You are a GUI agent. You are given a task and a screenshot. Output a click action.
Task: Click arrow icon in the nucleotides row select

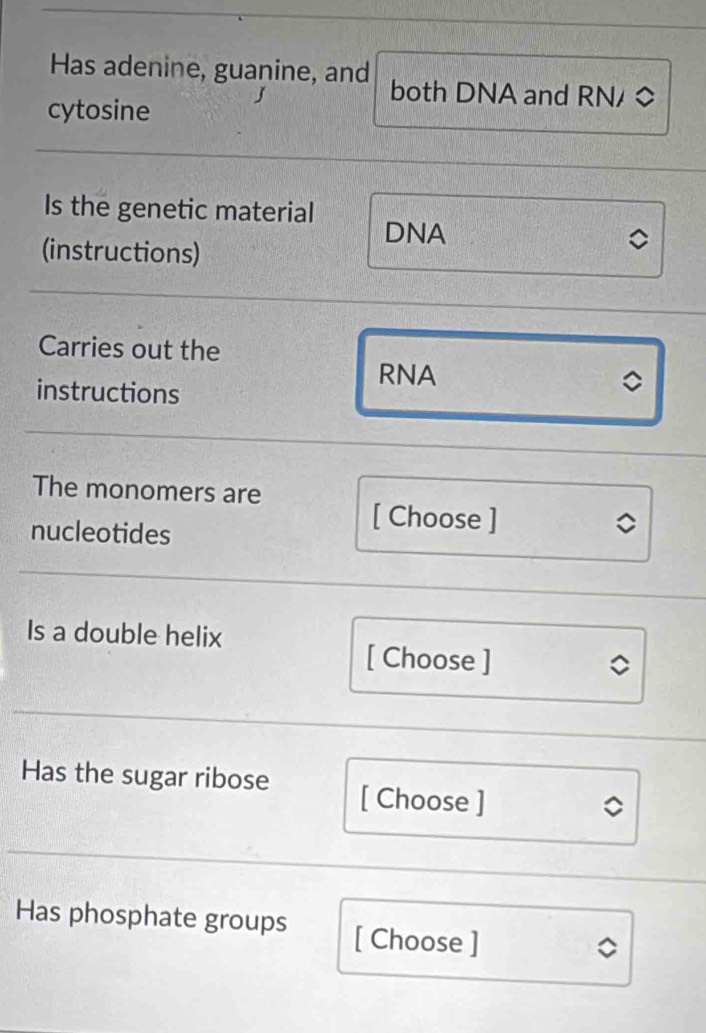coord(624,523)
